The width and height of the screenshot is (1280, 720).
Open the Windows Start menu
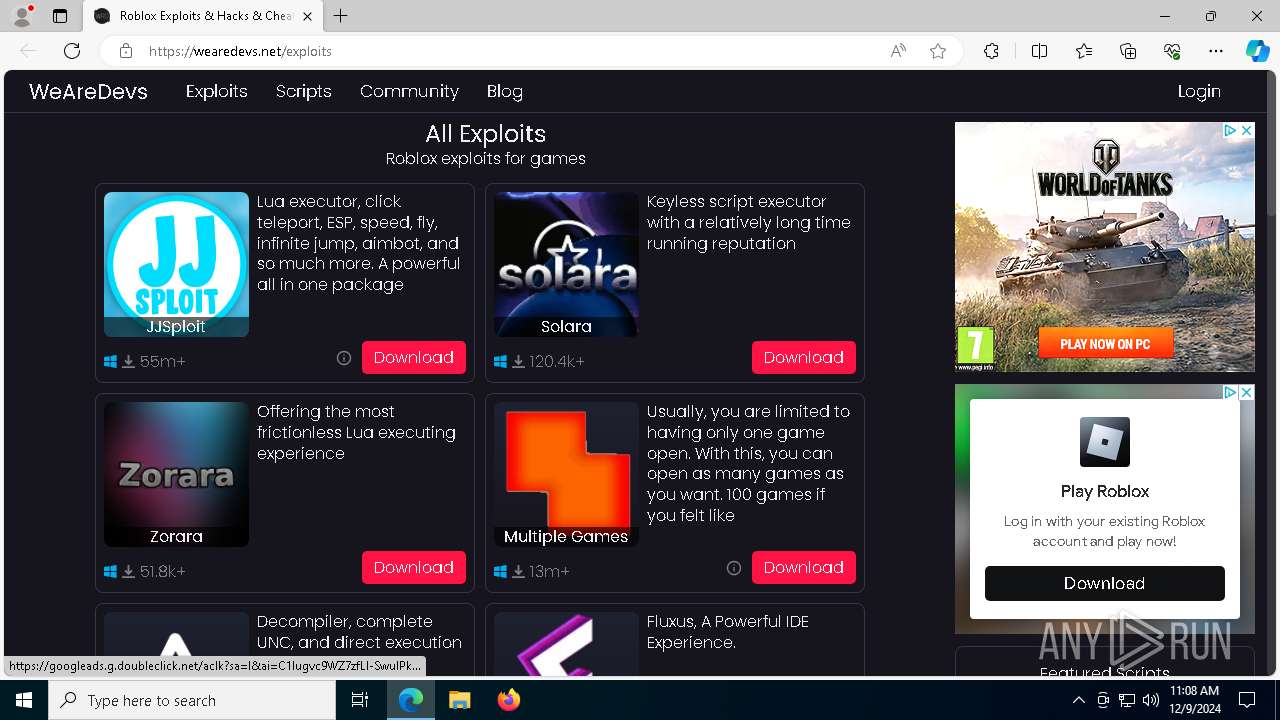pos(24,700)
